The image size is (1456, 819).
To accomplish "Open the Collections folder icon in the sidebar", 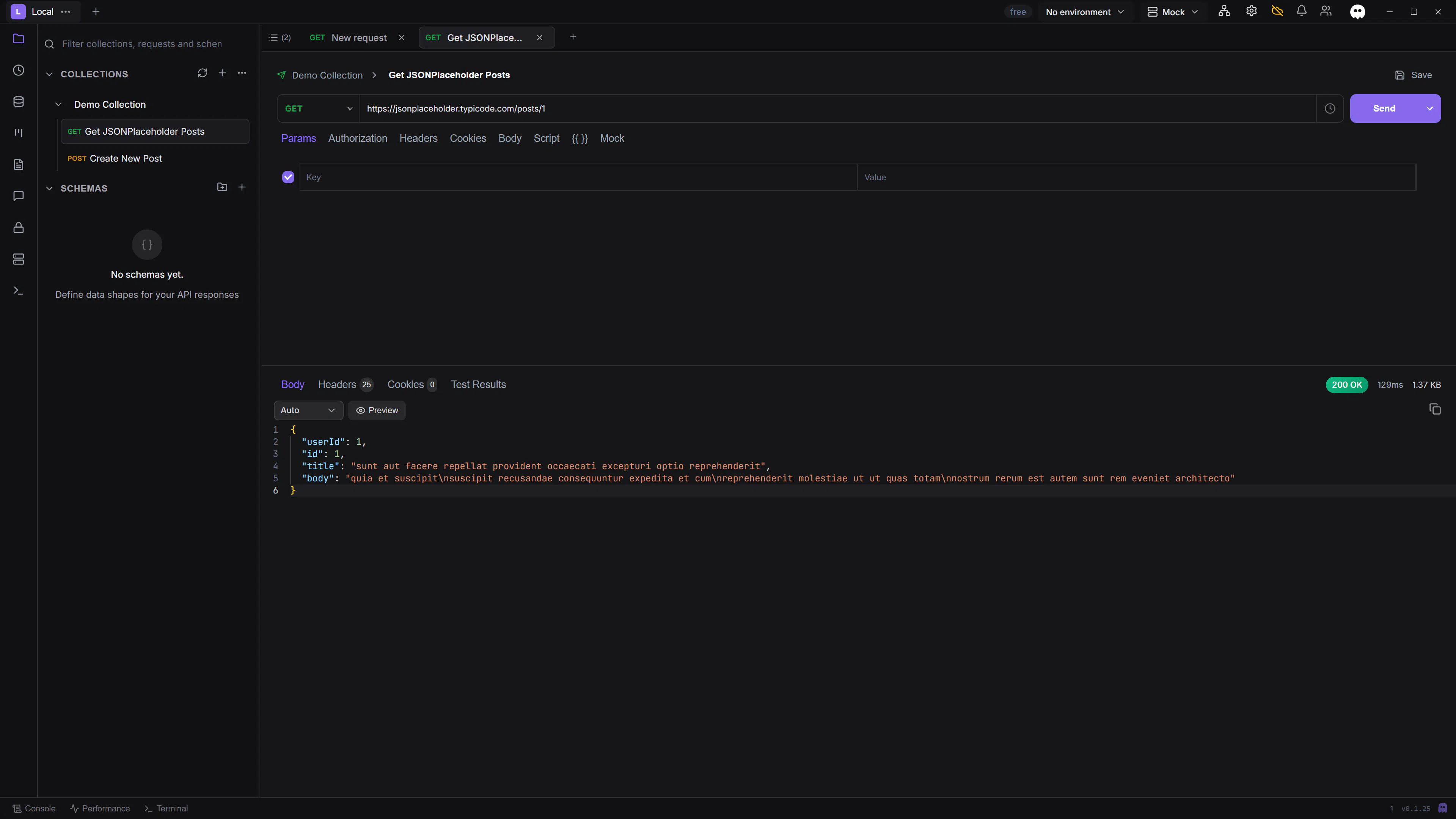I will pos(19,38).
